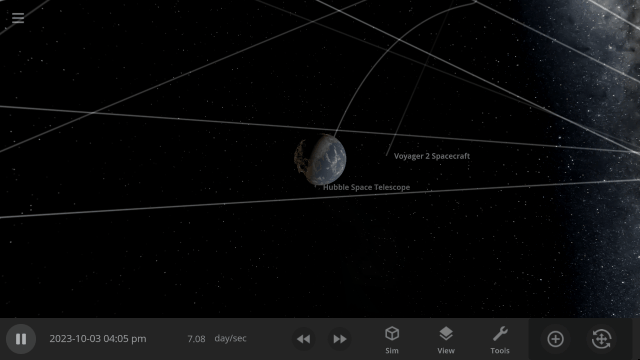Click the Sim label text

click(392, 351)
